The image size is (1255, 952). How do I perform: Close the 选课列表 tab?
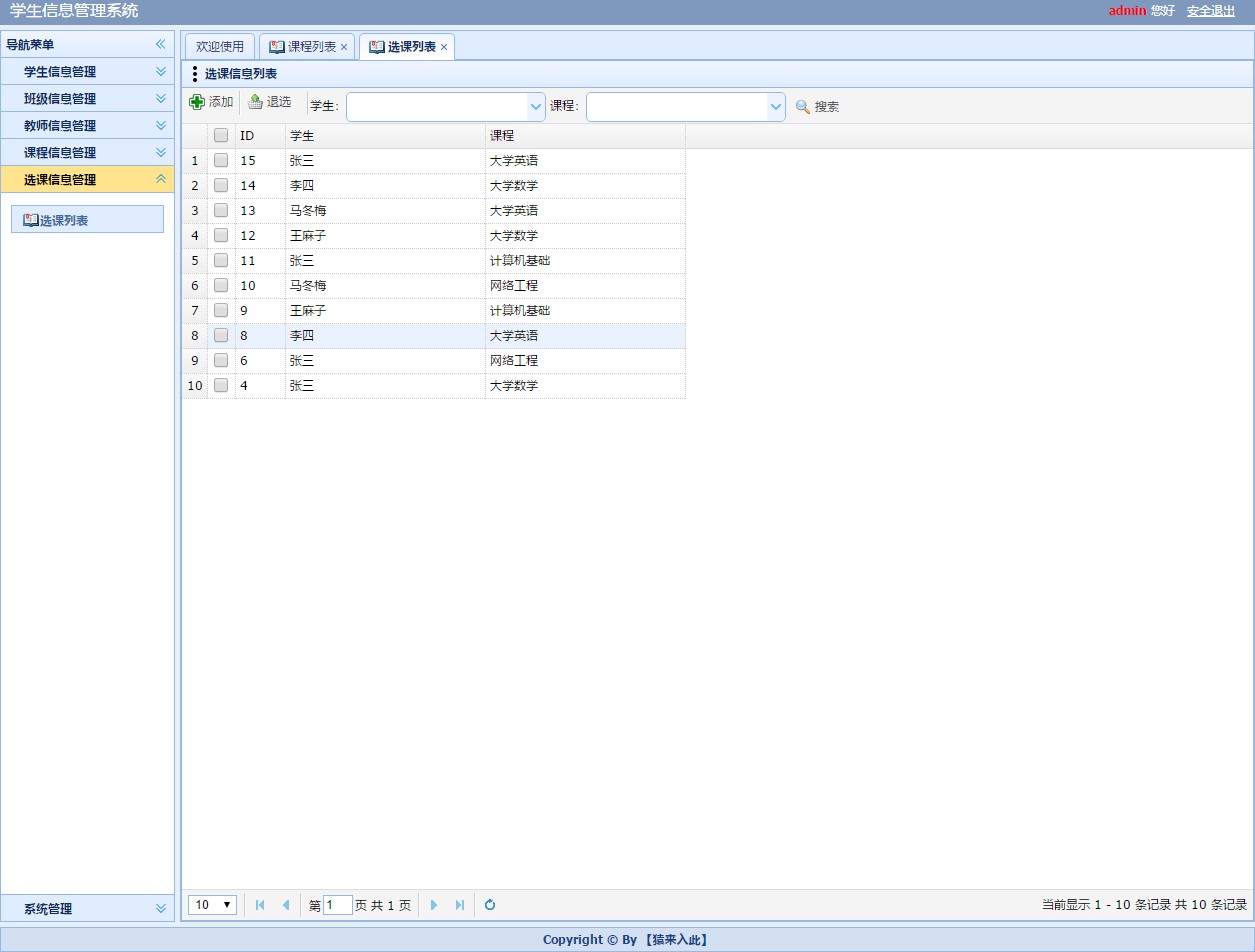click(444, 47)
